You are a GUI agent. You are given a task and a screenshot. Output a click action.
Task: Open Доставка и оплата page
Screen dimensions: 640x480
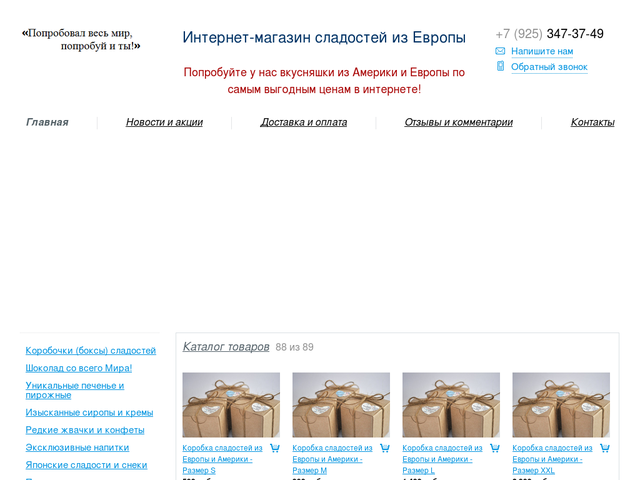point(304,122)
